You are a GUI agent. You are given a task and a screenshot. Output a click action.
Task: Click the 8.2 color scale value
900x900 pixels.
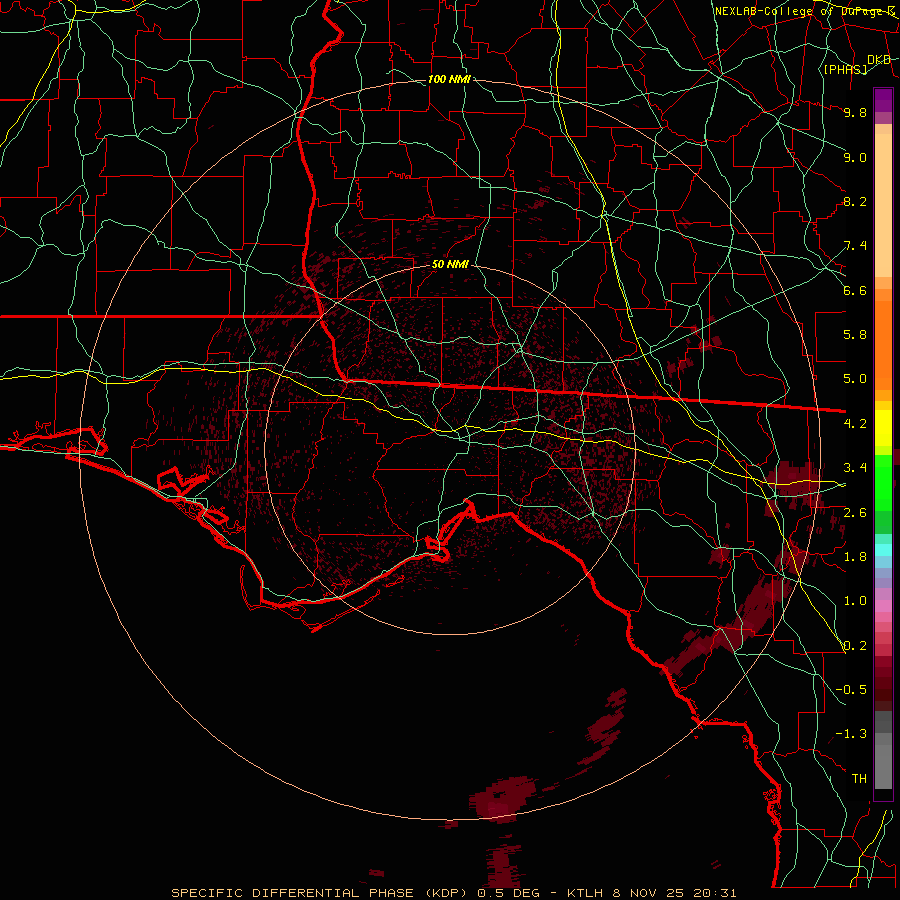tap(855, 201)
